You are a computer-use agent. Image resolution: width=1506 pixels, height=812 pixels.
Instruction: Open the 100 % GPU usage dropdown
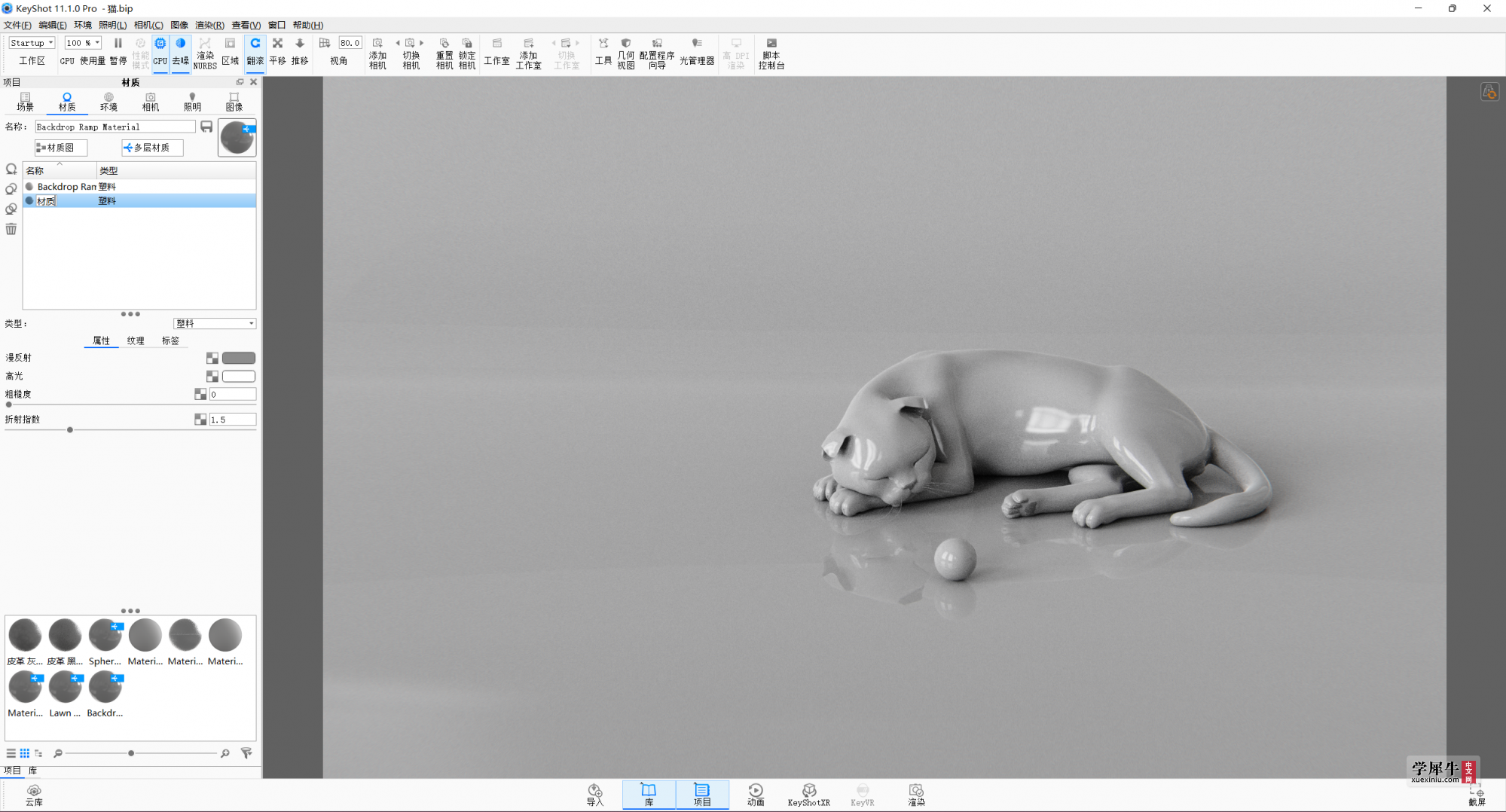[x=83, y=43]
